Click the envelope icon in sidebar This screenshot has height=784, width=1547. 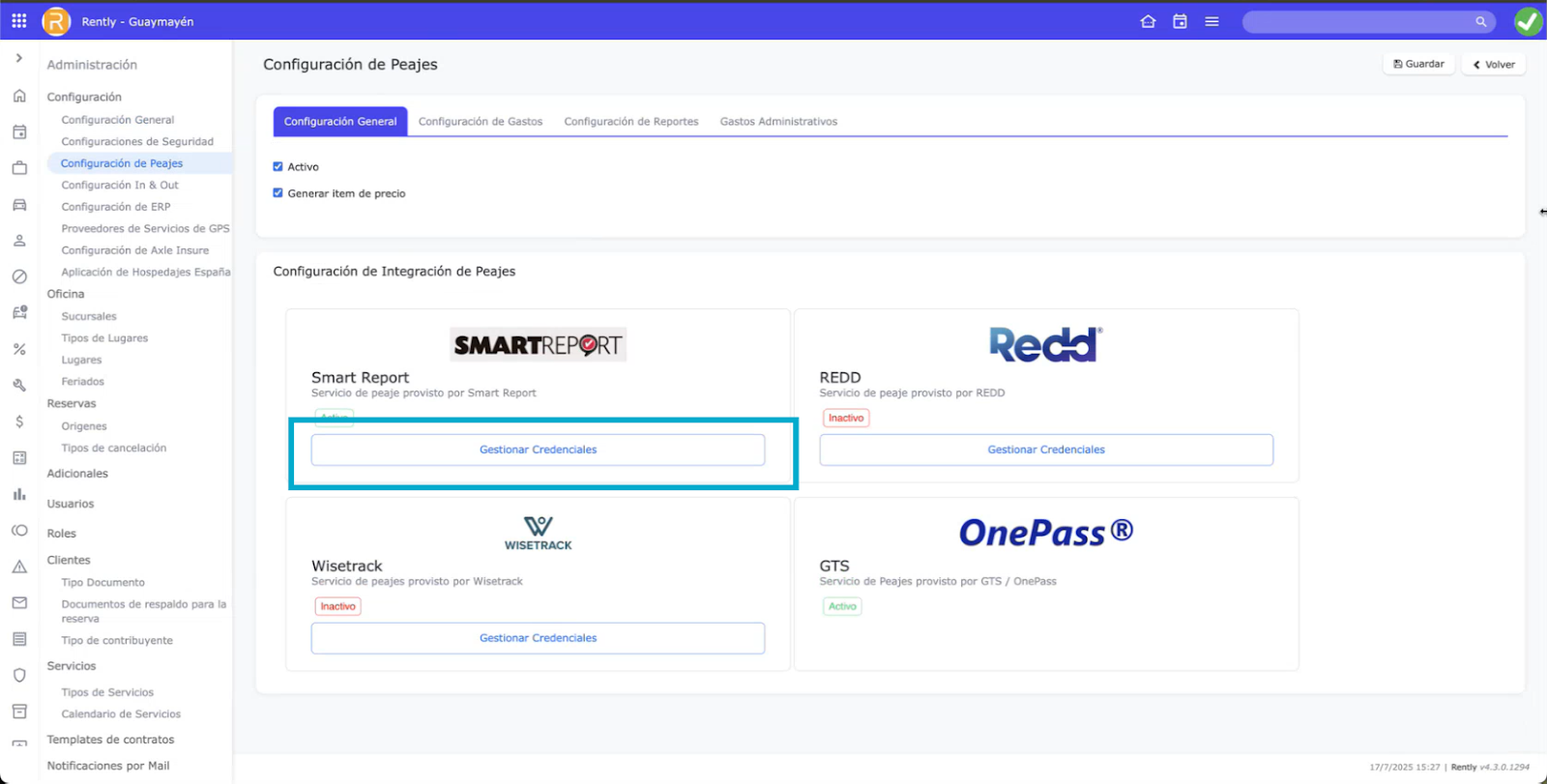(x=19, y=602)
